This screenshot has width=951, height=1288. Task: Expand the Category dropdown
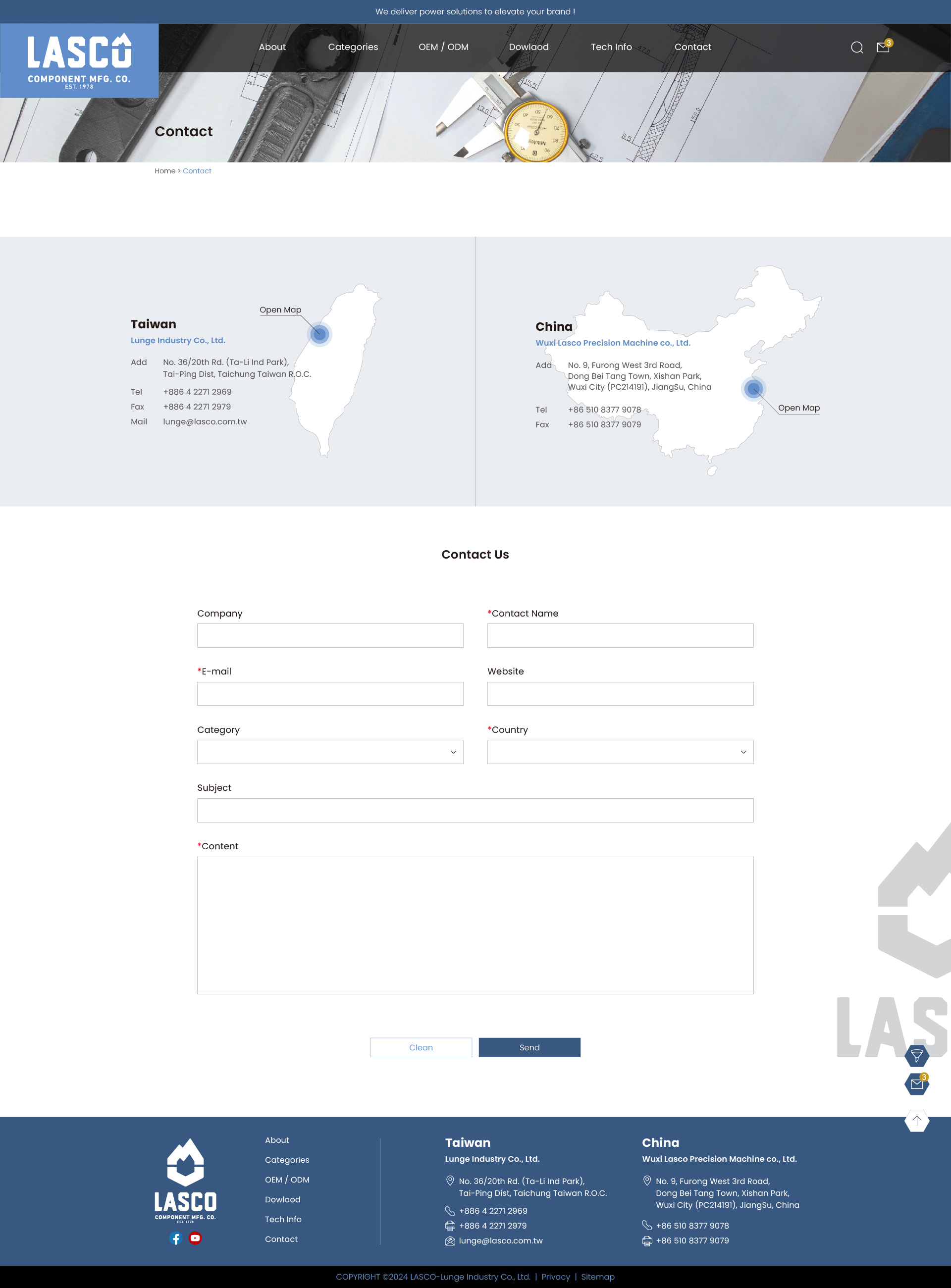click(x=330, y=752)
